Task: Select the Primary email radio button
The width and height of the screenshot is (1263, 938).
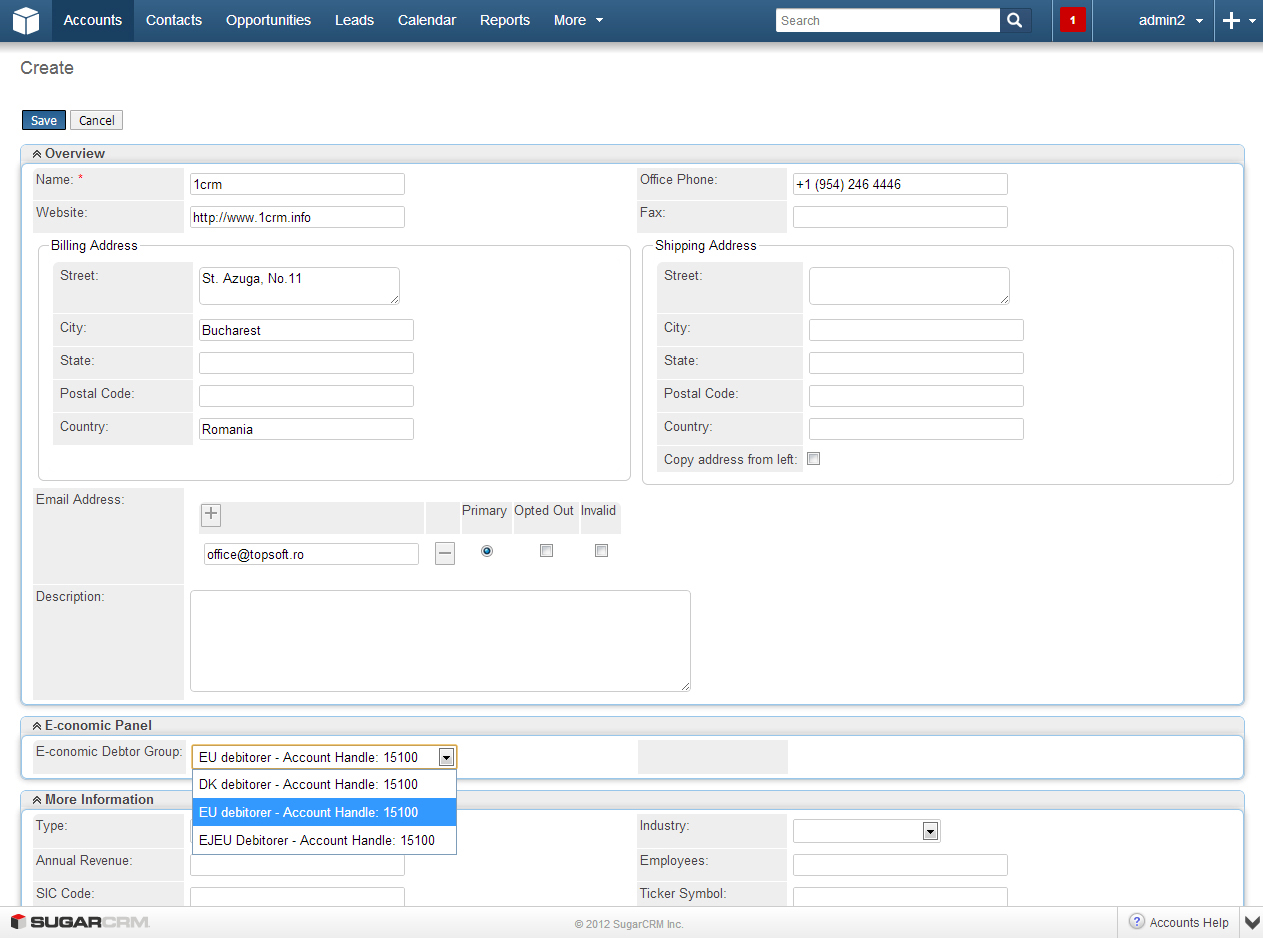Action: 487,551
